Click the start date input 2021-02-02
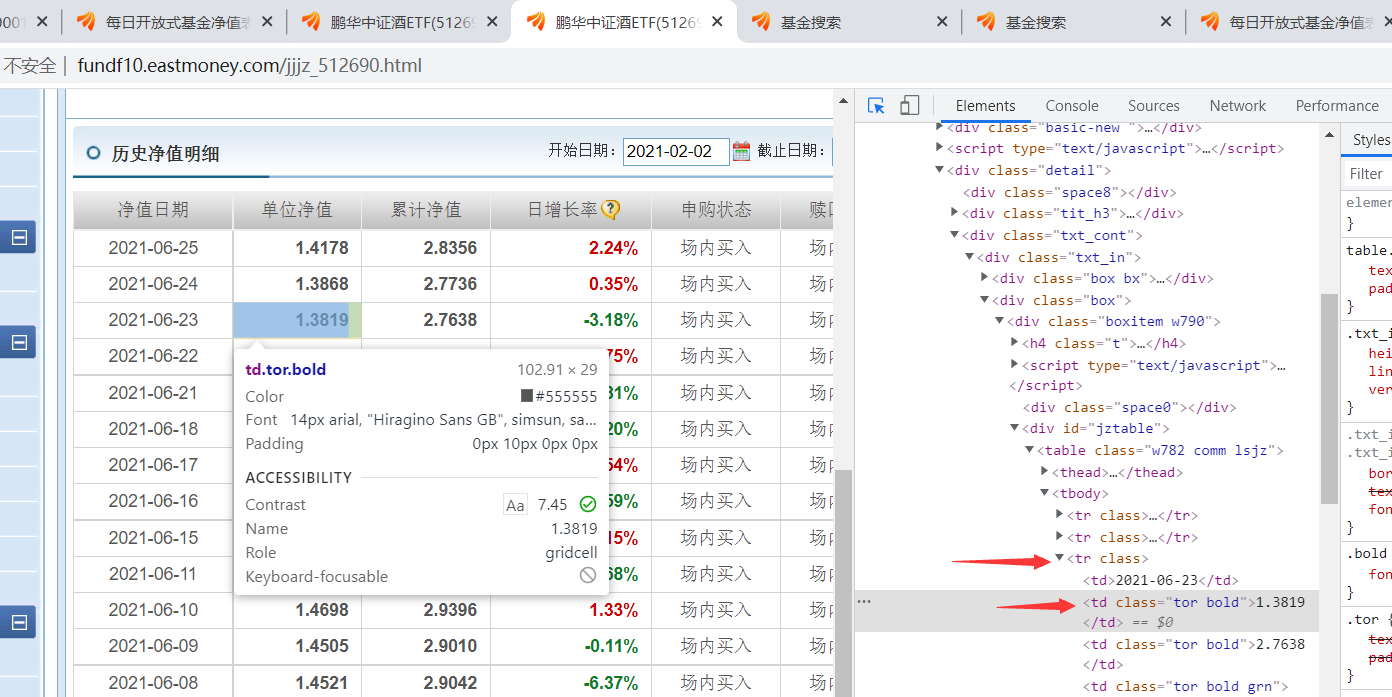 [x=676, y=151]
